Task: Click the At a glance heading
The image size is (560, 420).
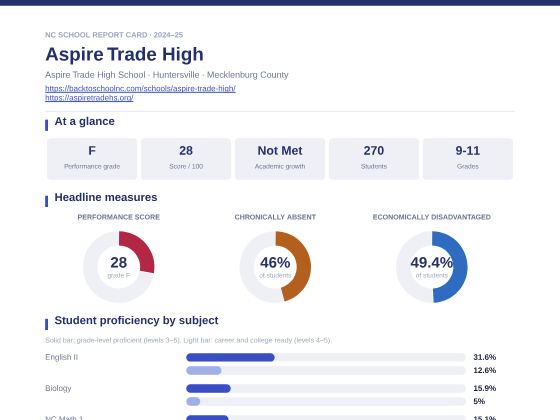Action: (85, 121)
